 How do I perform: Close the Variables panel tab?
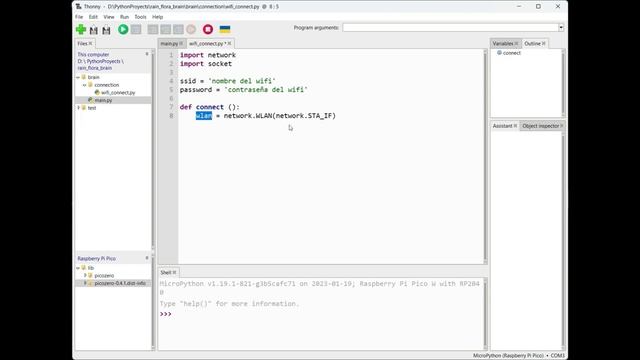click(x=516, y=43)
